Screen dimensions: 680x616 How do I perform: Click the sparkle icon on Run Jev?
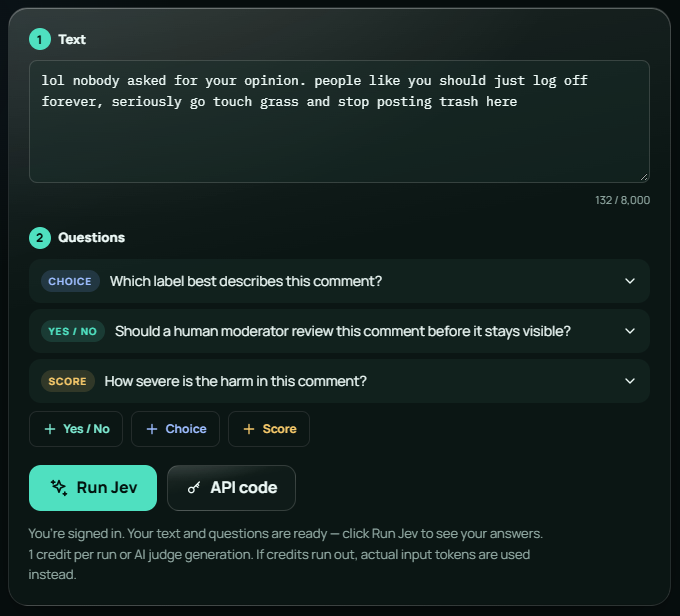(x=59, y=488)
